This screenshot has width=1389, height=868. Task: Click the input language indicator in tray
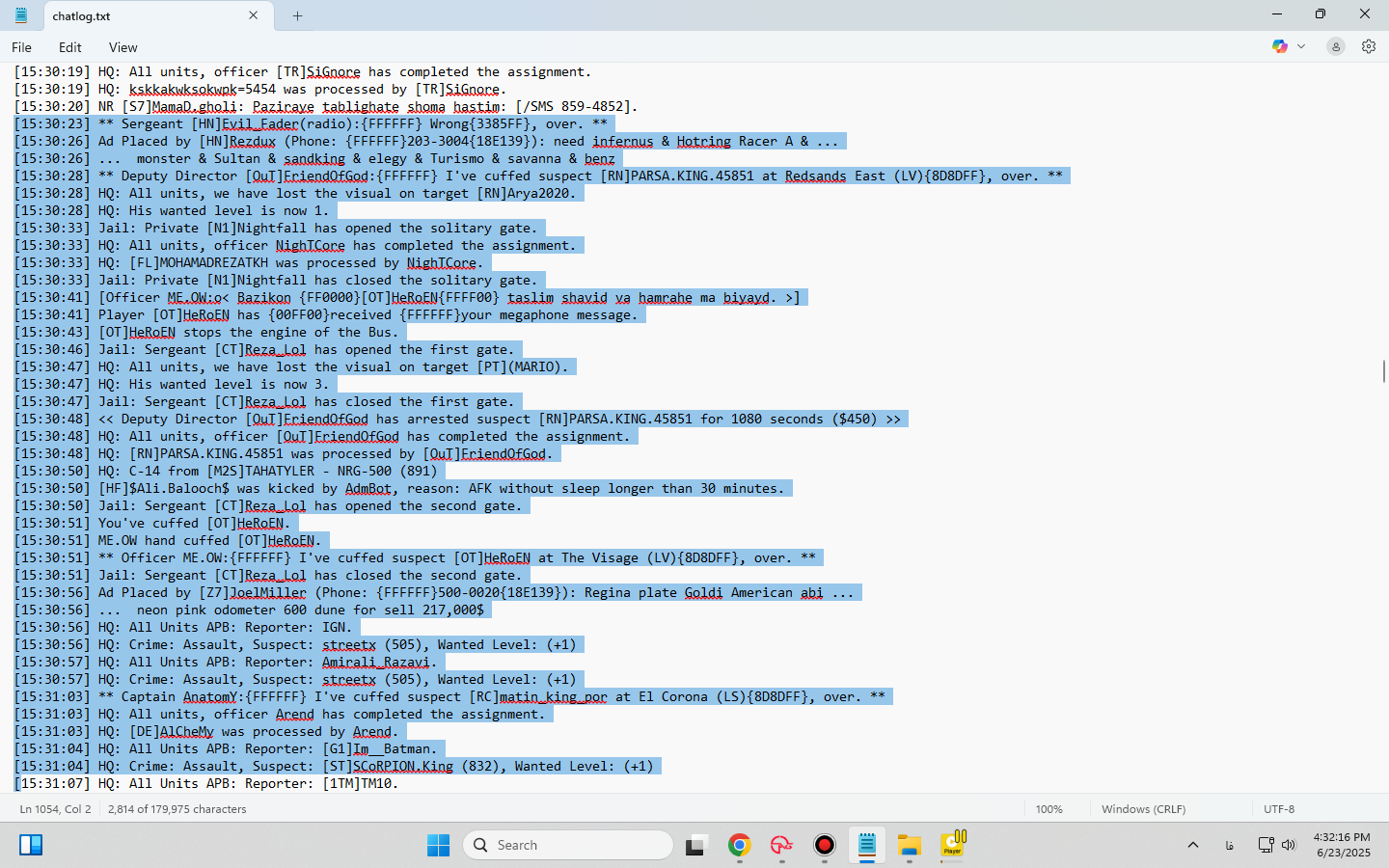pos(1230,846)
